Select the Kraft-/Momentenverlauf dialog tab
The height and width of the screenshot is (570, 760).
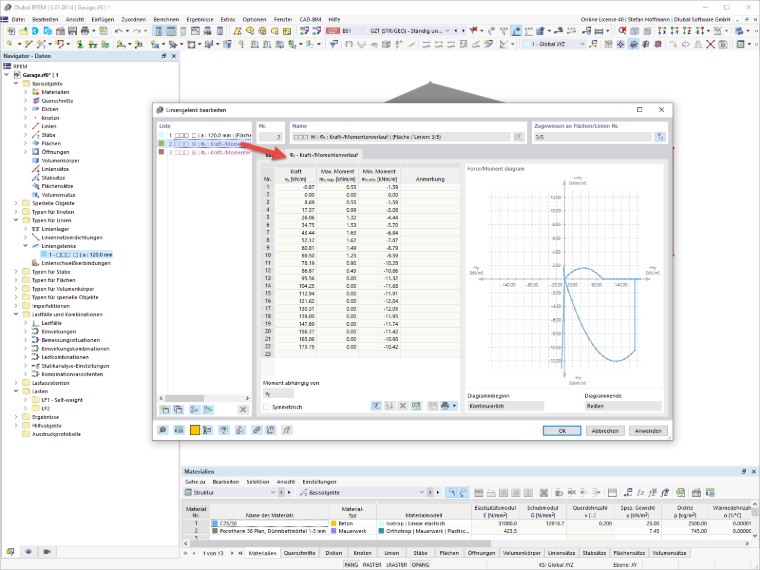[323, 155]
